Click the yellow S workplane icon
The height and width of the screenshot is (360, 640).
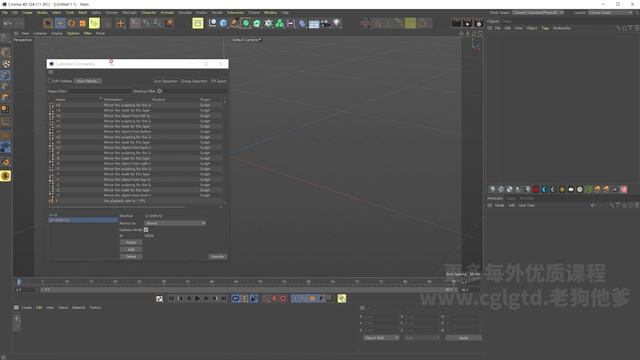[5, 176]
